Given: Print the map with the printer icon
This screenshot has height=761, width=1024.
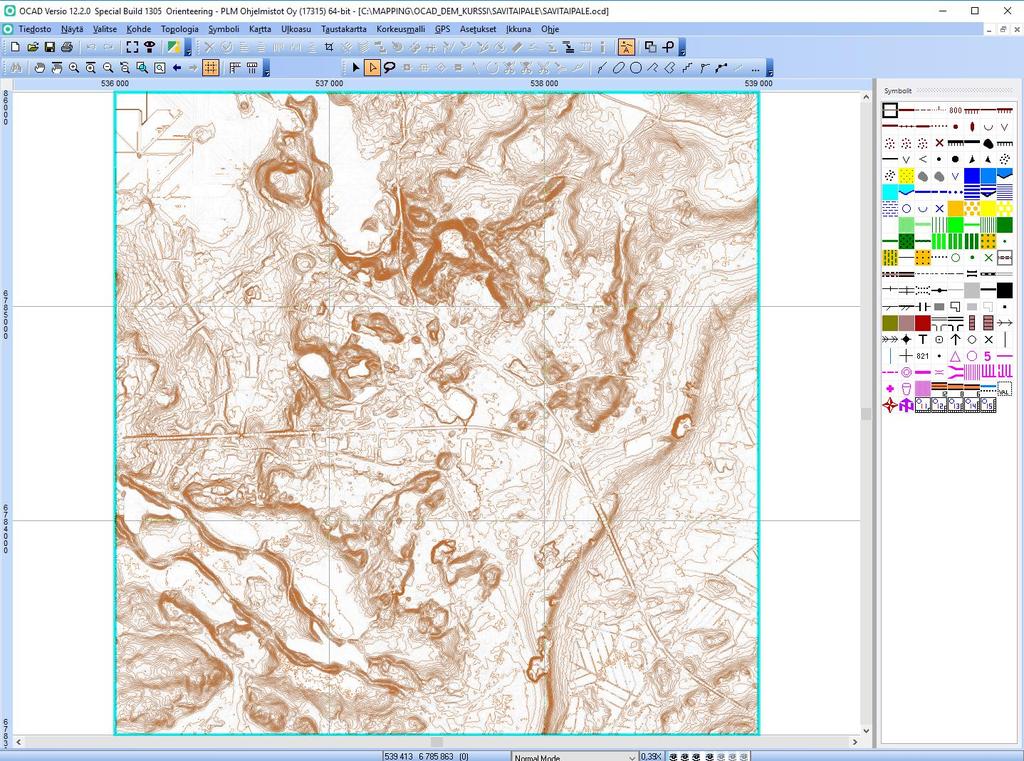Looking at the screenshot, I should pyautogui.click(x=66, y=47).
